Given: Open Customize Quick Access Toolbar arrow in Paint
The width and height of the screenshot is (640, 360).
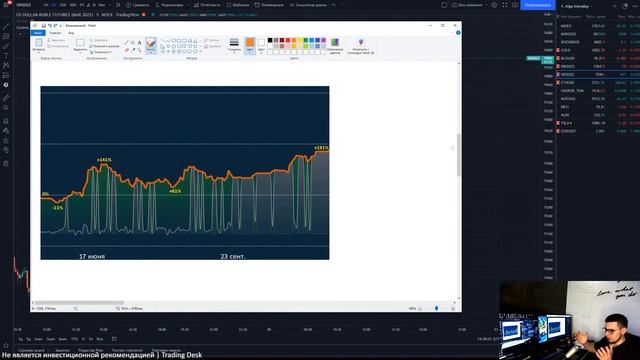Looking at the screenshot, I should pyautogui.click(x=60, y=26).
